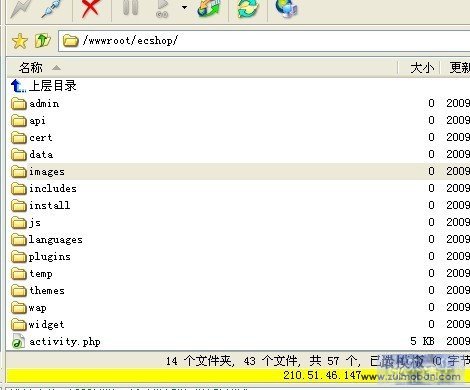
Task: Click the play transfer toolbar icon
Action: [163, 8]
